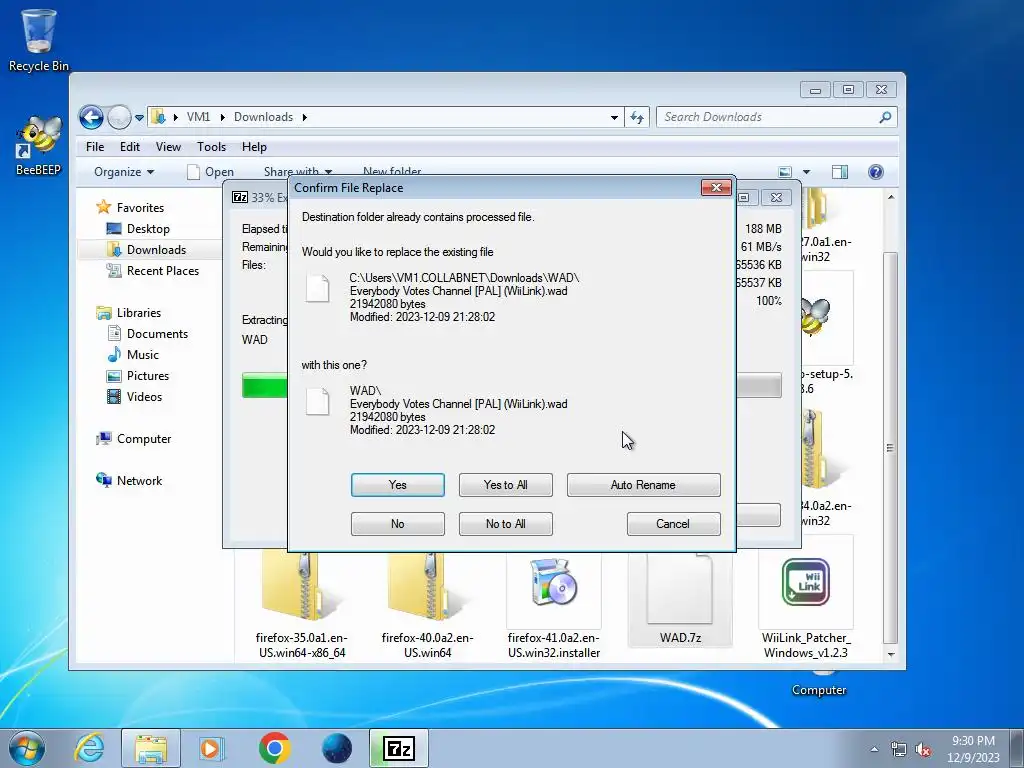This screenshot has width=1024, height=768.
Task: Close the Confirm File Replace dialog
Action: pyautogui.click(x=716, y=188)
